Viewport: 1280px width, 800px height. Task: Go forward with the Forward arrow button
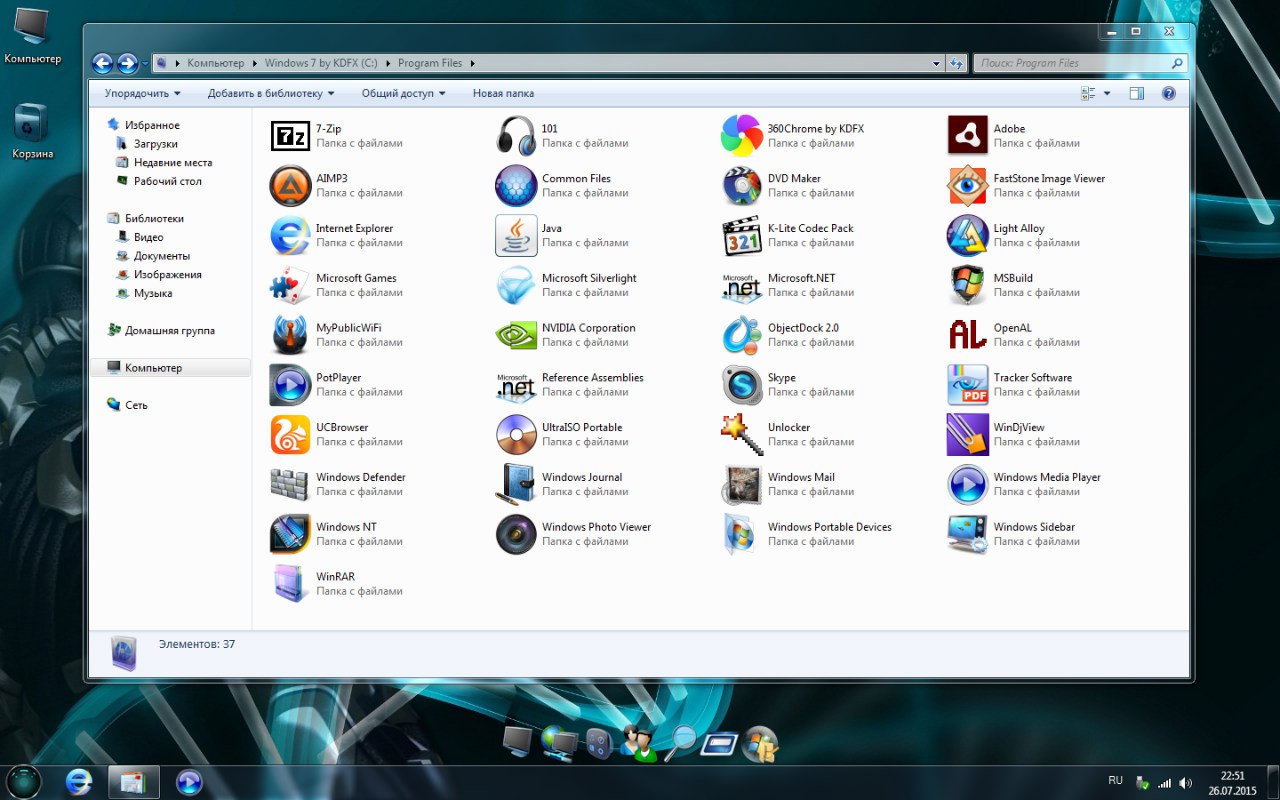click(x=127, y=63)
